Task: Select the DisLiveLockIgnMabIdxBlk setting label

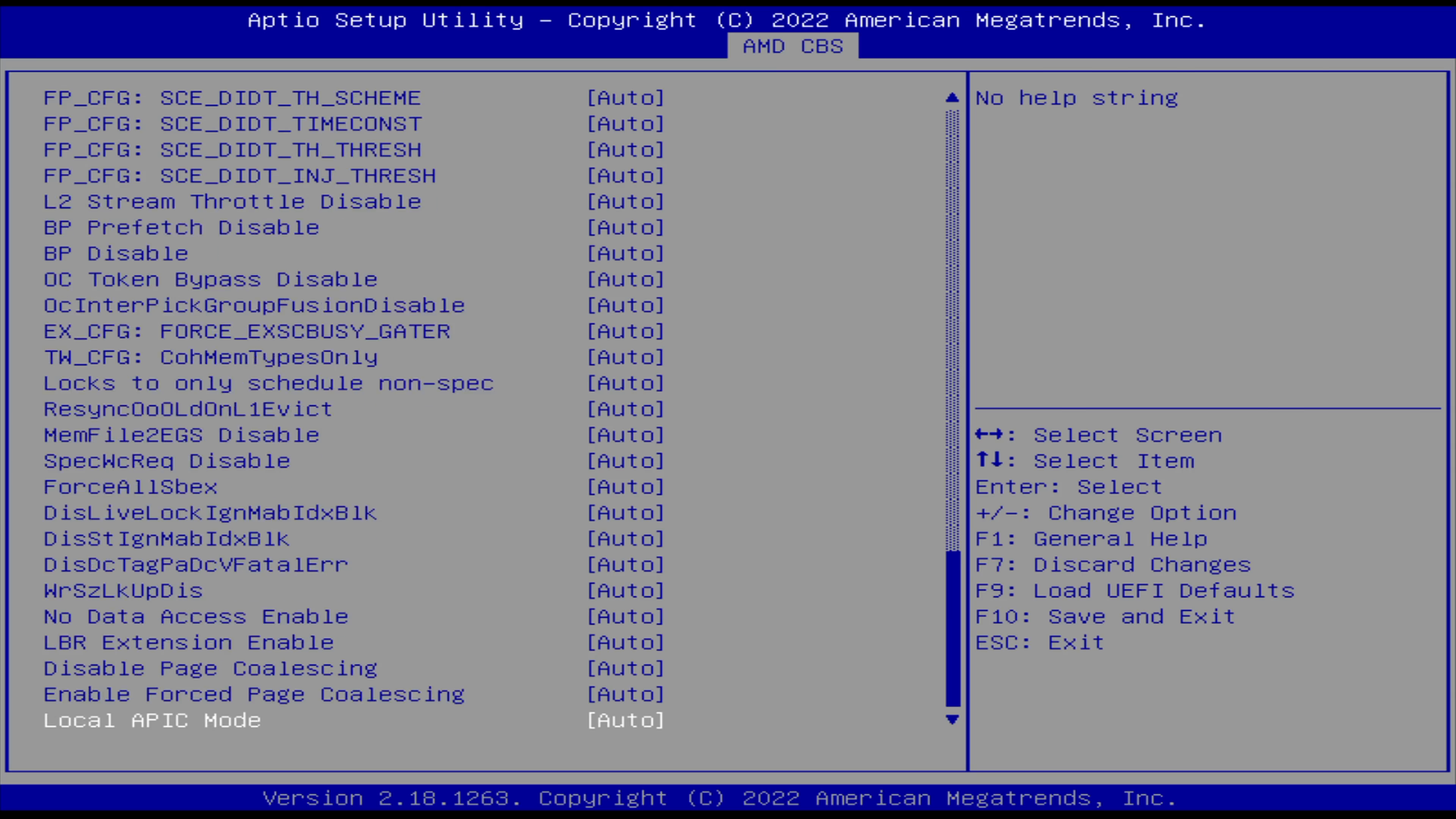Action: [210, 513]
